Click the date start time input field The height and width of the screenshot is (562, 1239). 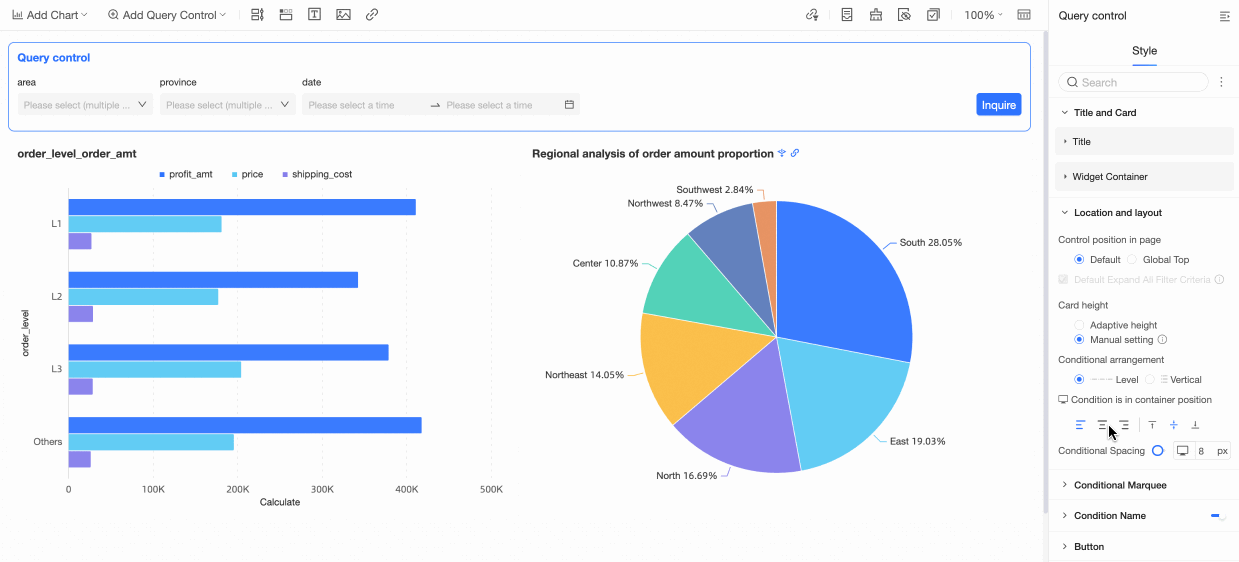click(x=365, y=105)
